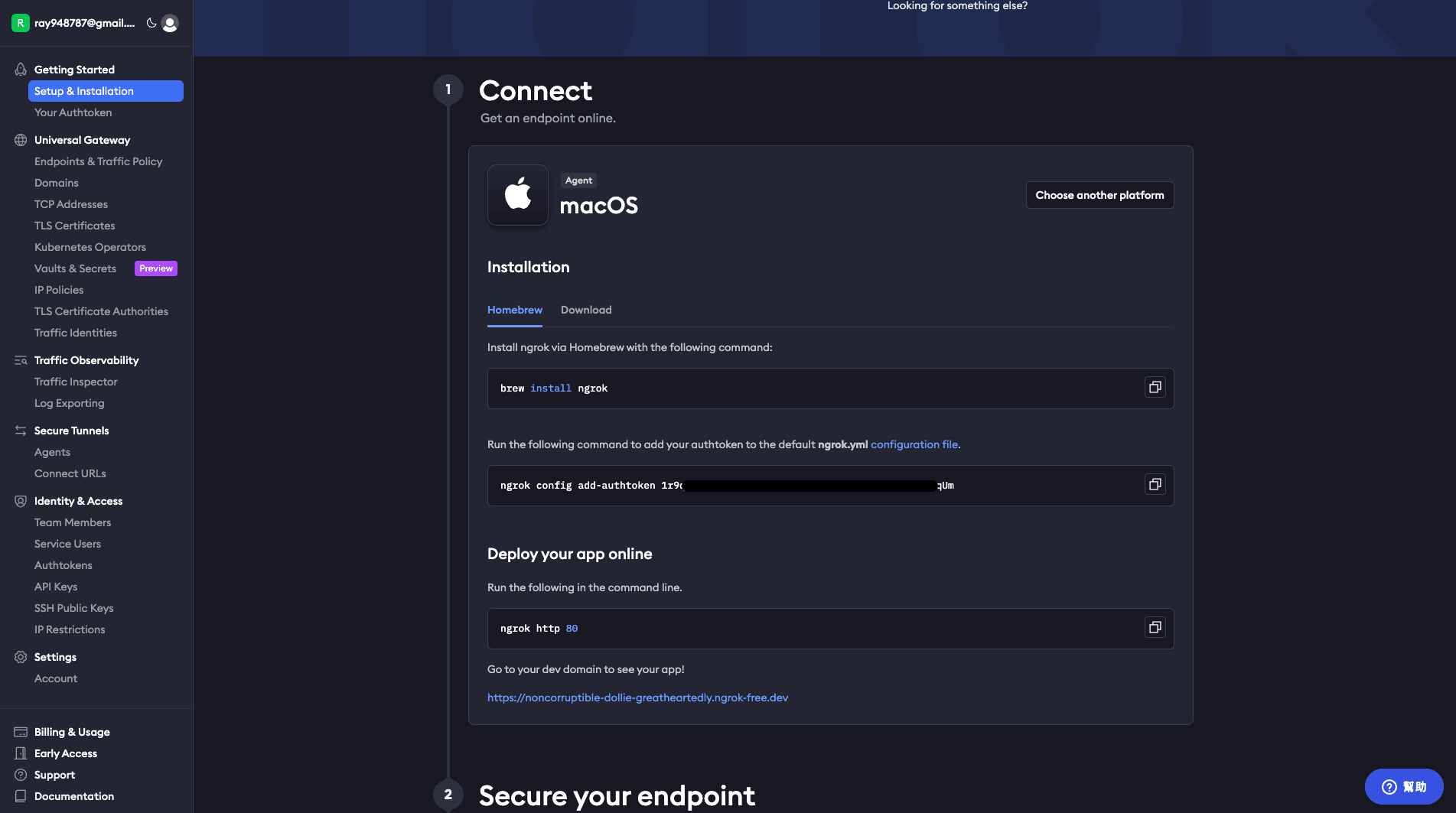1456x813 pixels.
Task: Open the user profile avatar icon
Action: coord(170,24)
